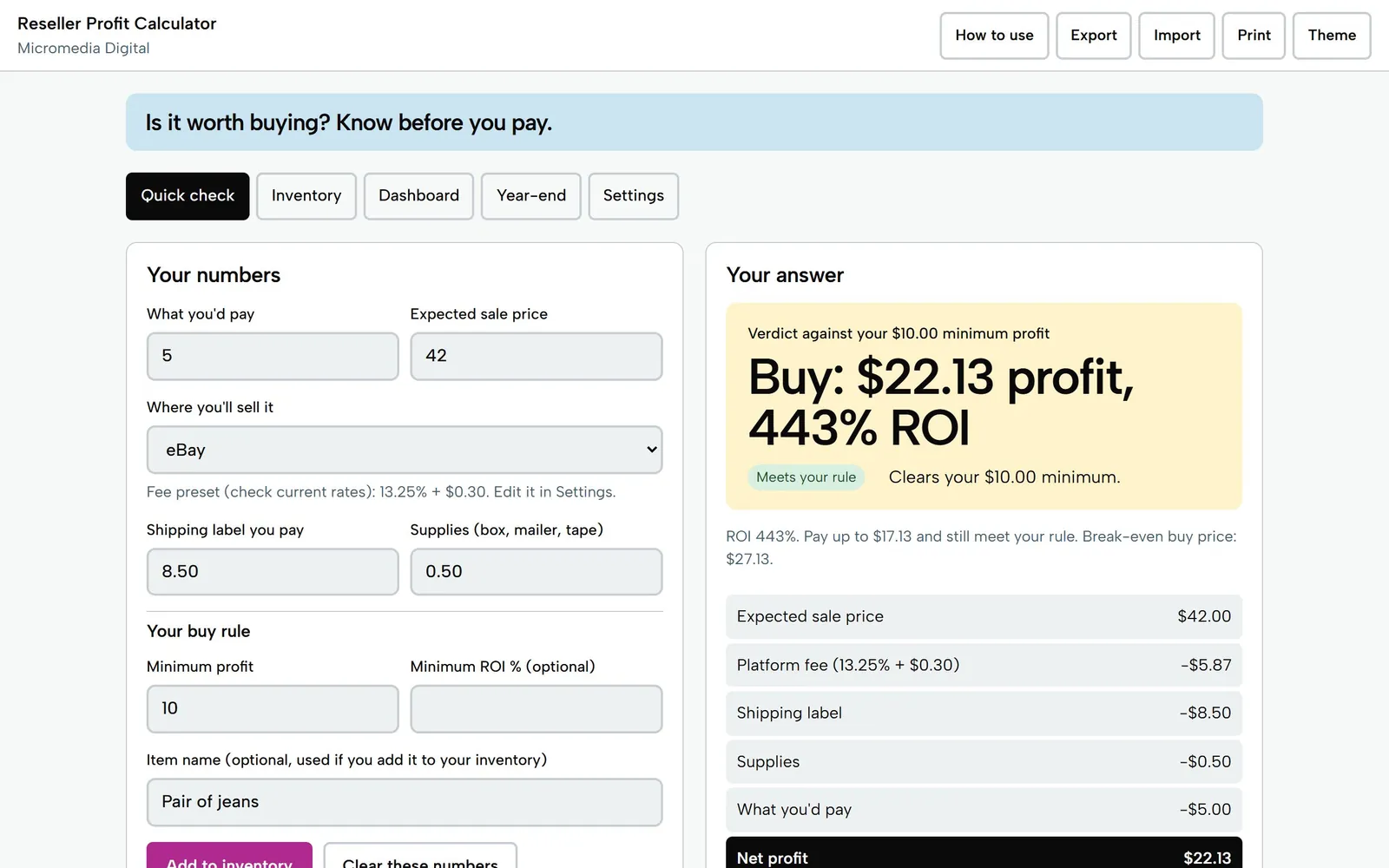The image size is (1389, 868).
Task: Expand the Where you'll sell it dropdown
Action: tap(405, 450)
